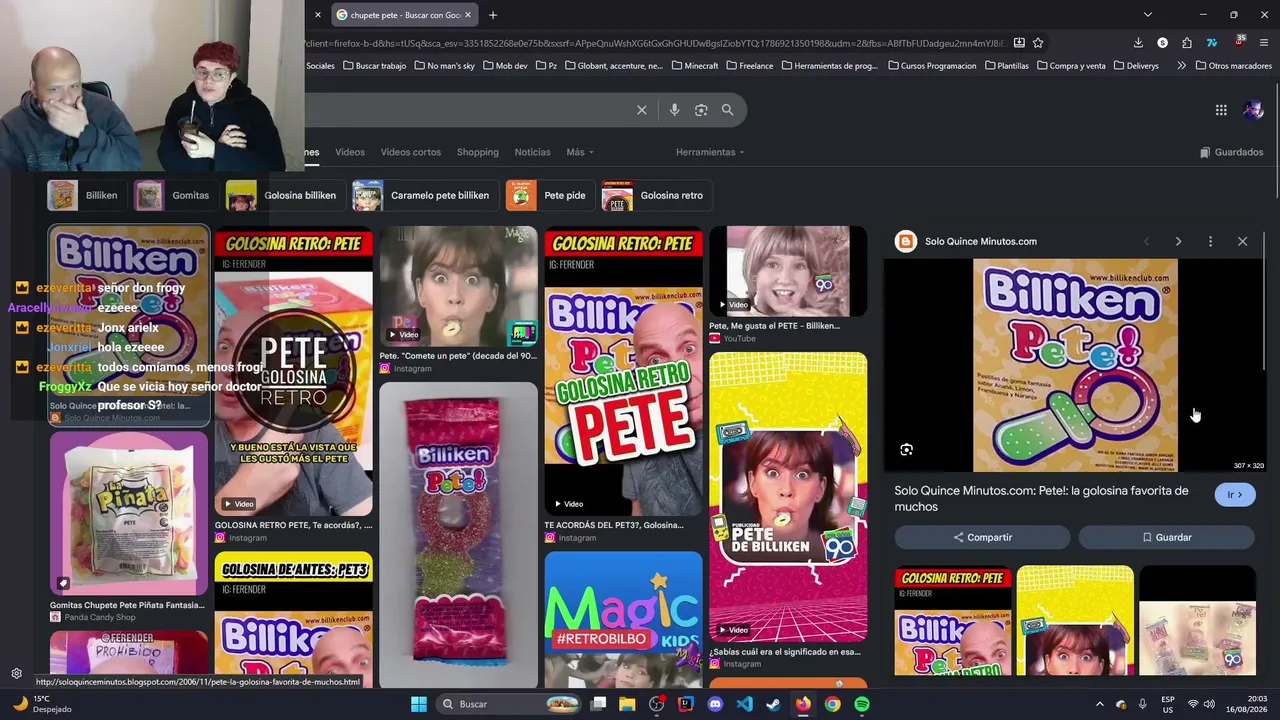Submit the search with the magnifier icon
The image size is (1280, 720).
click(x=728, y=110)
